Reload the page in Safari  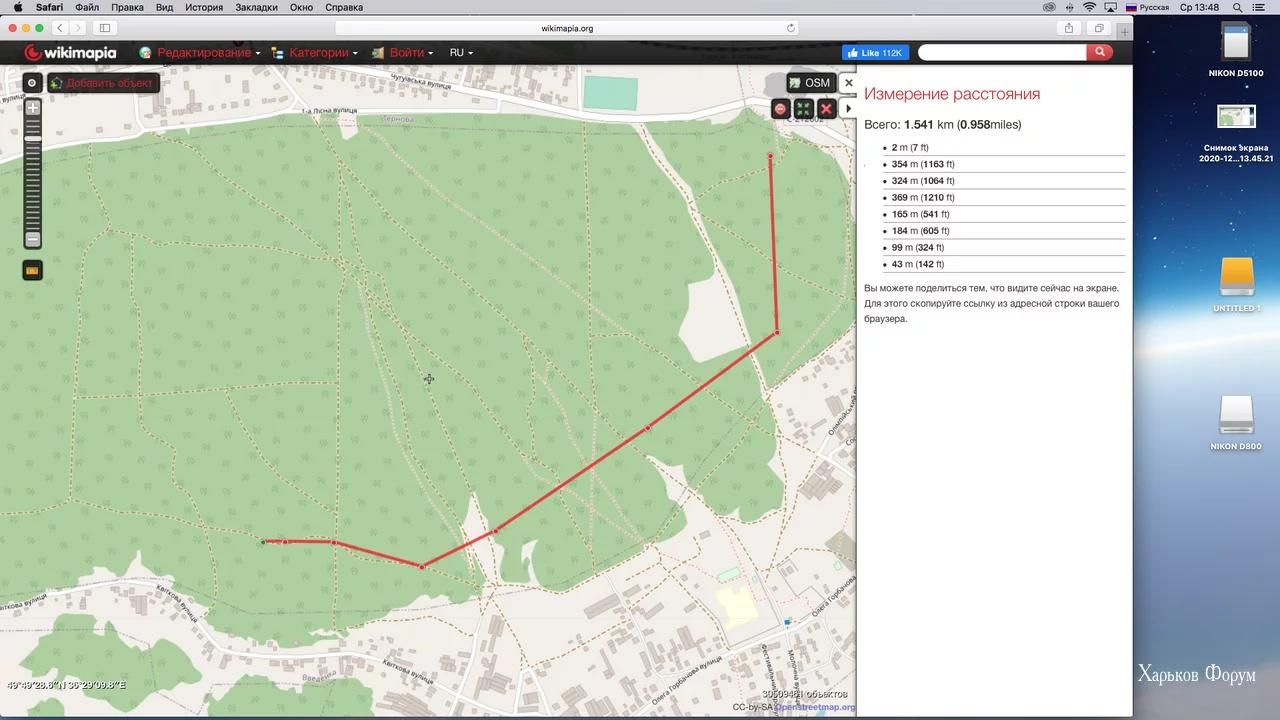(x=791, y=28)
